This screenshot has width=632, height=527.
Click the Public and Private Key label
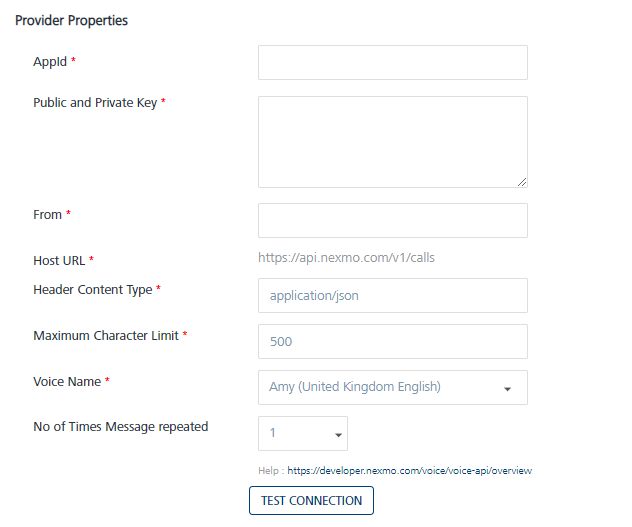(95, 102)
